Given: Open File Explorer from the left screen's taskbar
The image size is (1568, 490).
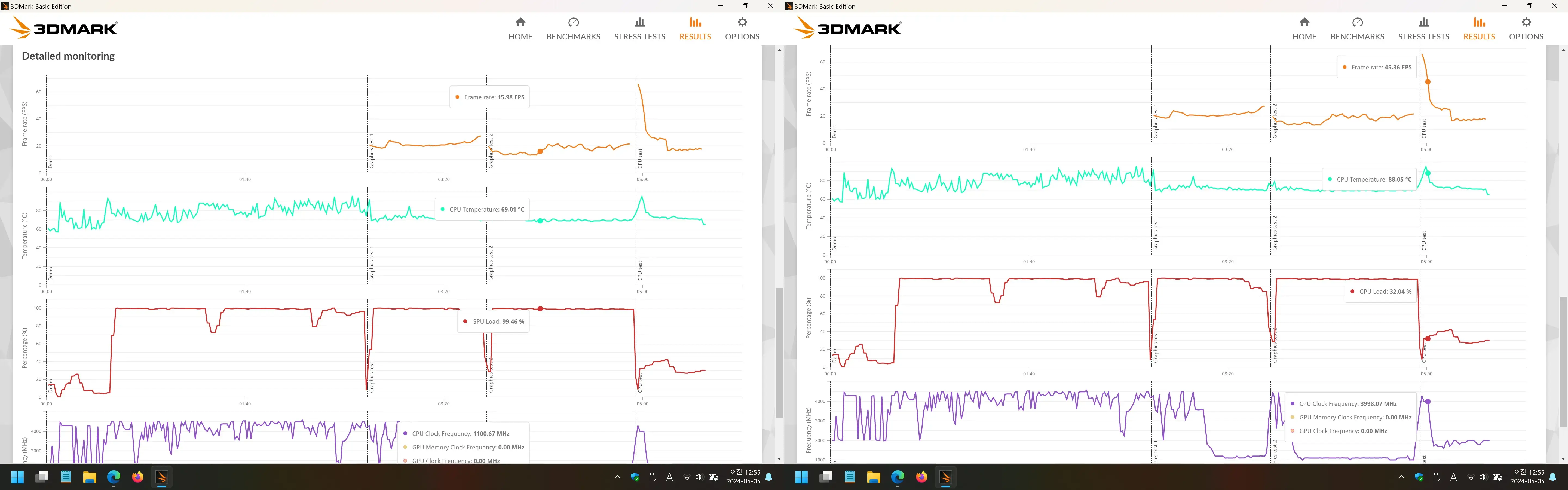Looking at the screenshot, I should tap(90, 477).
